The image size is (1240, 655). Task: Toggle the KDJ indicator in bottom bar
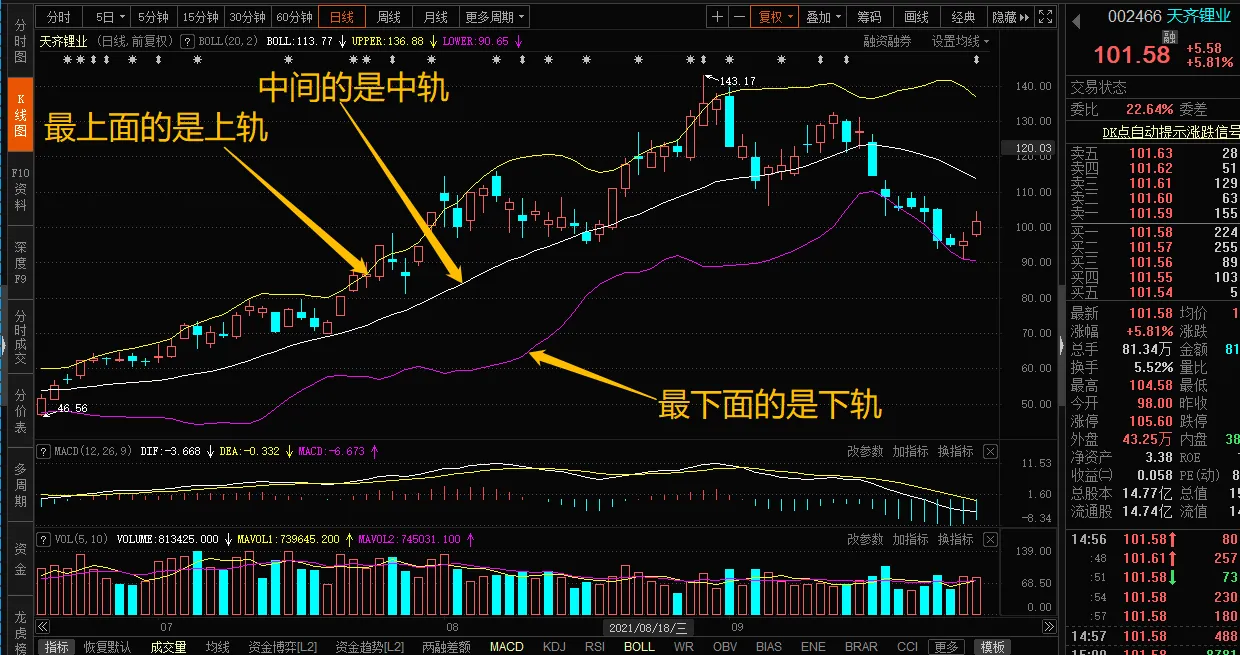click(553, 647)
